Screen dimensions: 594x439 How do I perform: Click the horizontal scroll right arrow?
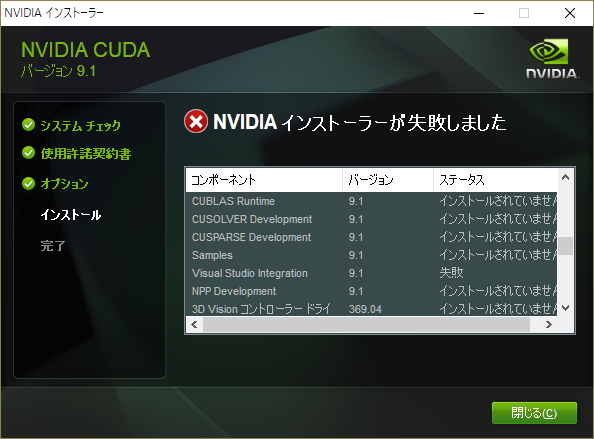pyautogui.click(x=548, y=325)
